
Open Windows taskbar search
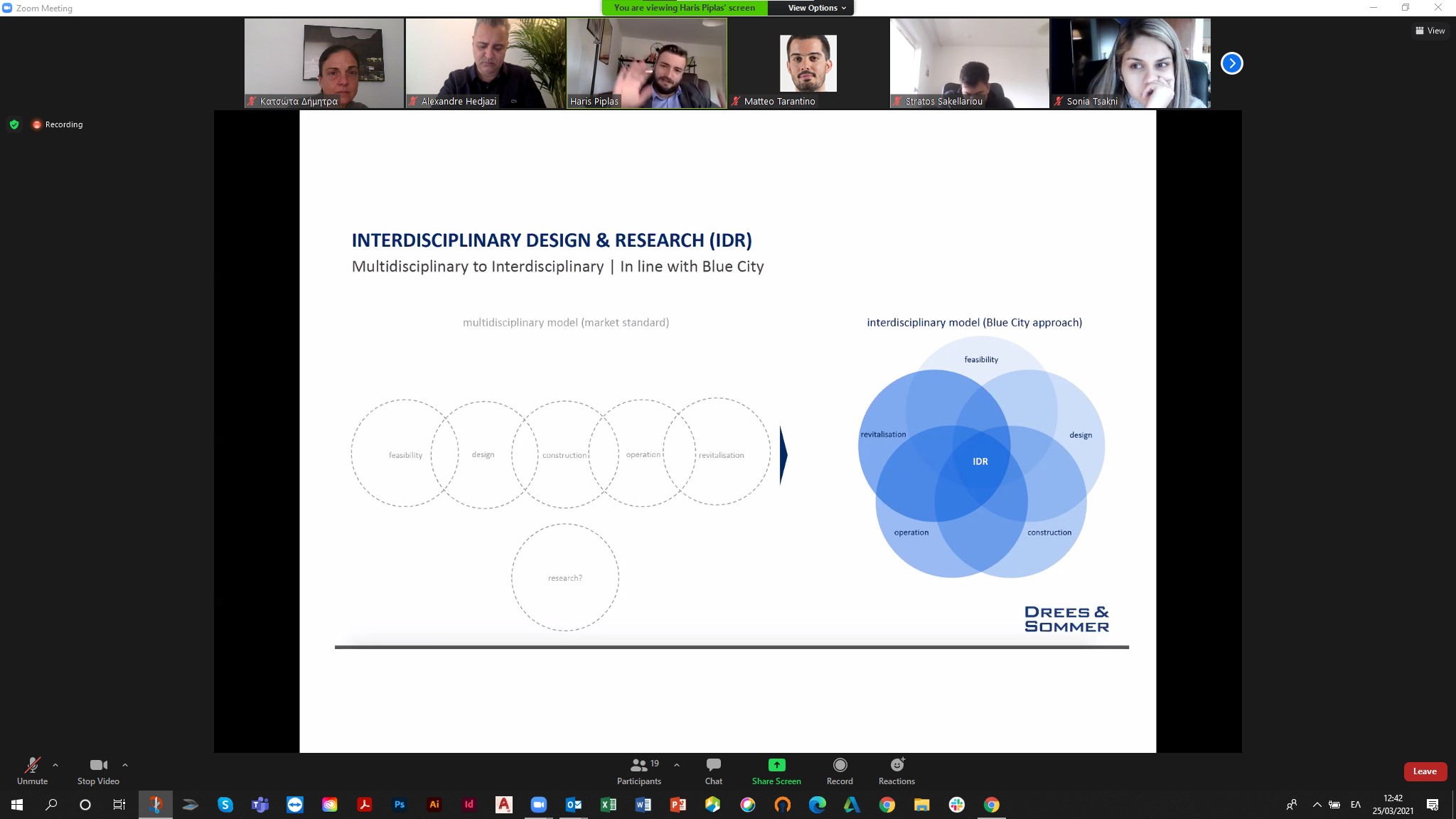coord(51,805)
